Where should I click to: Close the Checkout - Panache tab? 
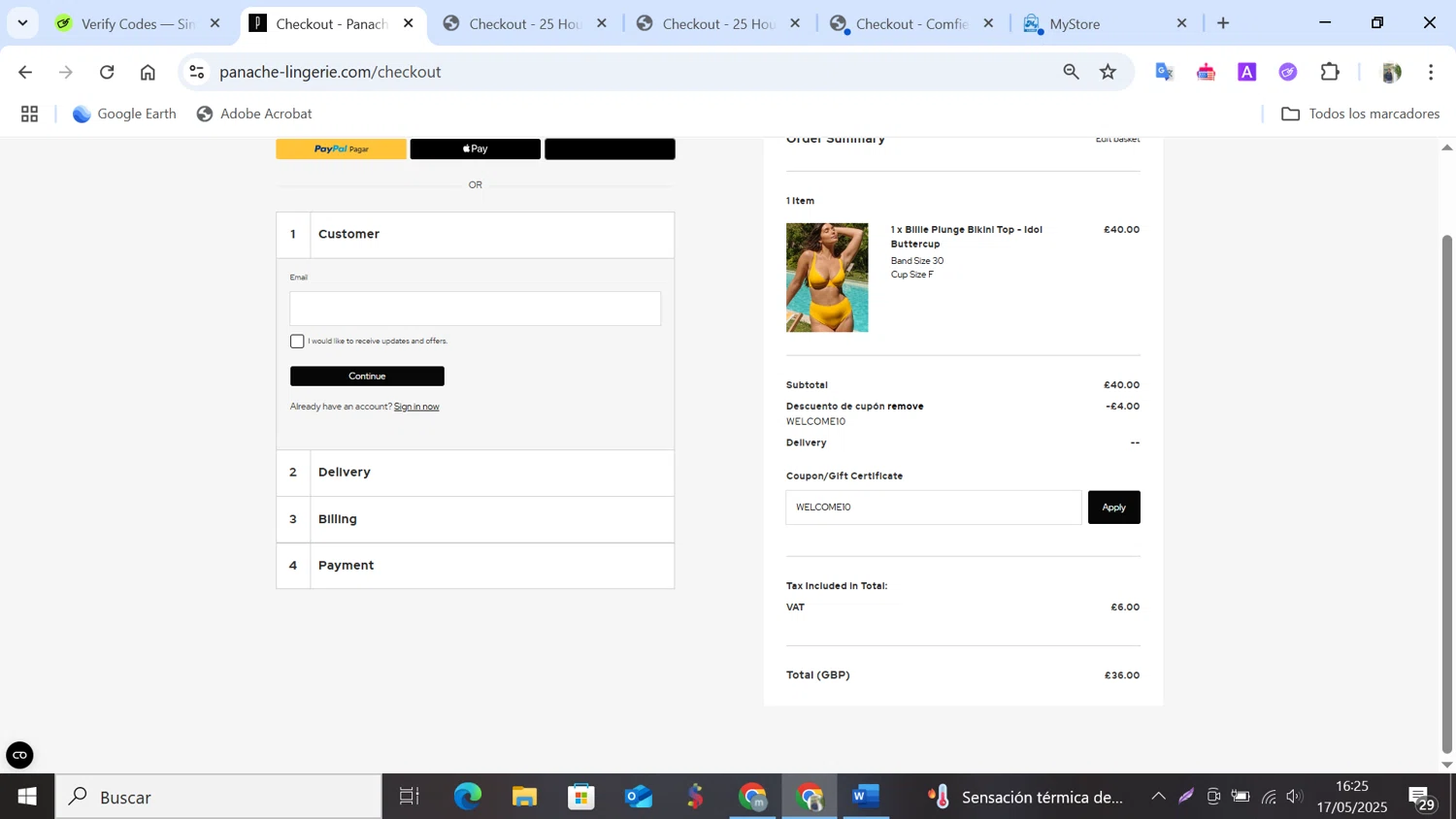pos(409,23)
